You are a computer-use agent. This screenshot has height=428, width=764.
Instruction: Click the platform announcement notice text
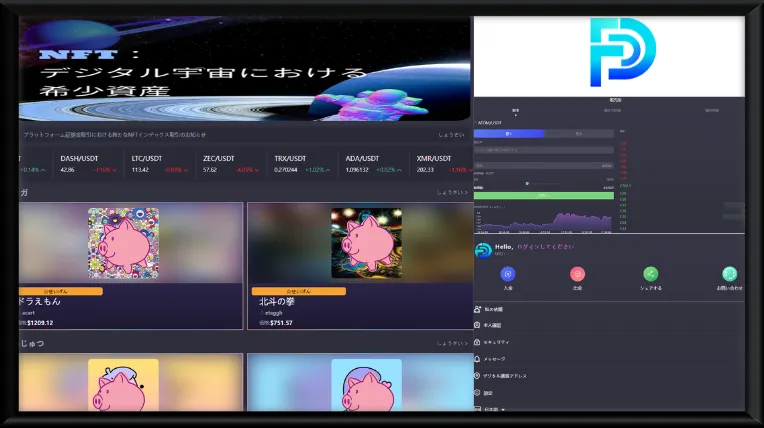tap(115, 135)
